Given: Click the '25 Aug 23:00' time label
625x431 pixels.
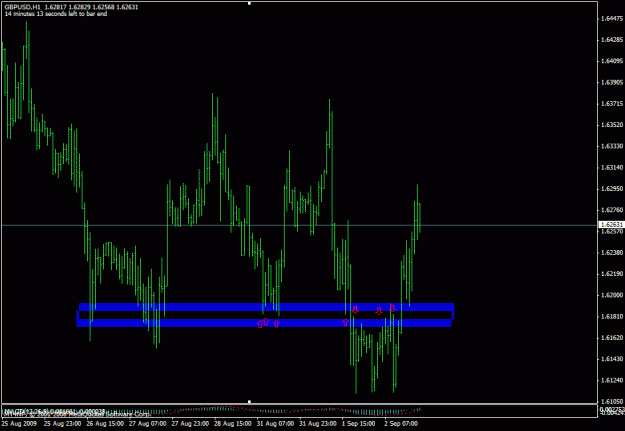Looking at the screenshot, I should (x=63, y=423).
